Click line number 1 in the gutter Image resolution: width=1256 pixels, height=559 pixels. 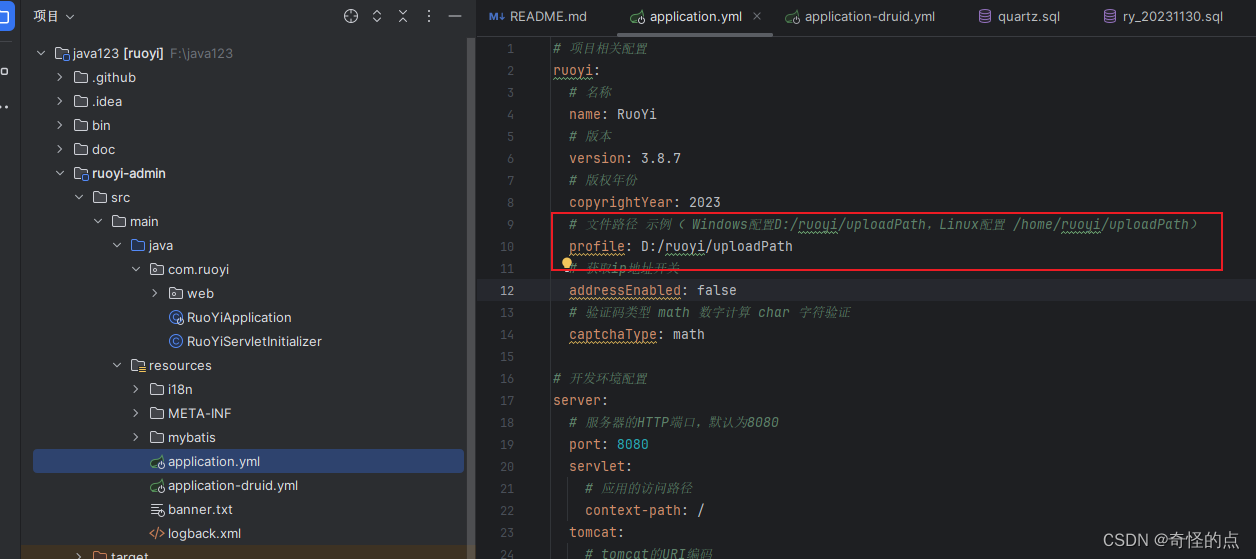511,48
